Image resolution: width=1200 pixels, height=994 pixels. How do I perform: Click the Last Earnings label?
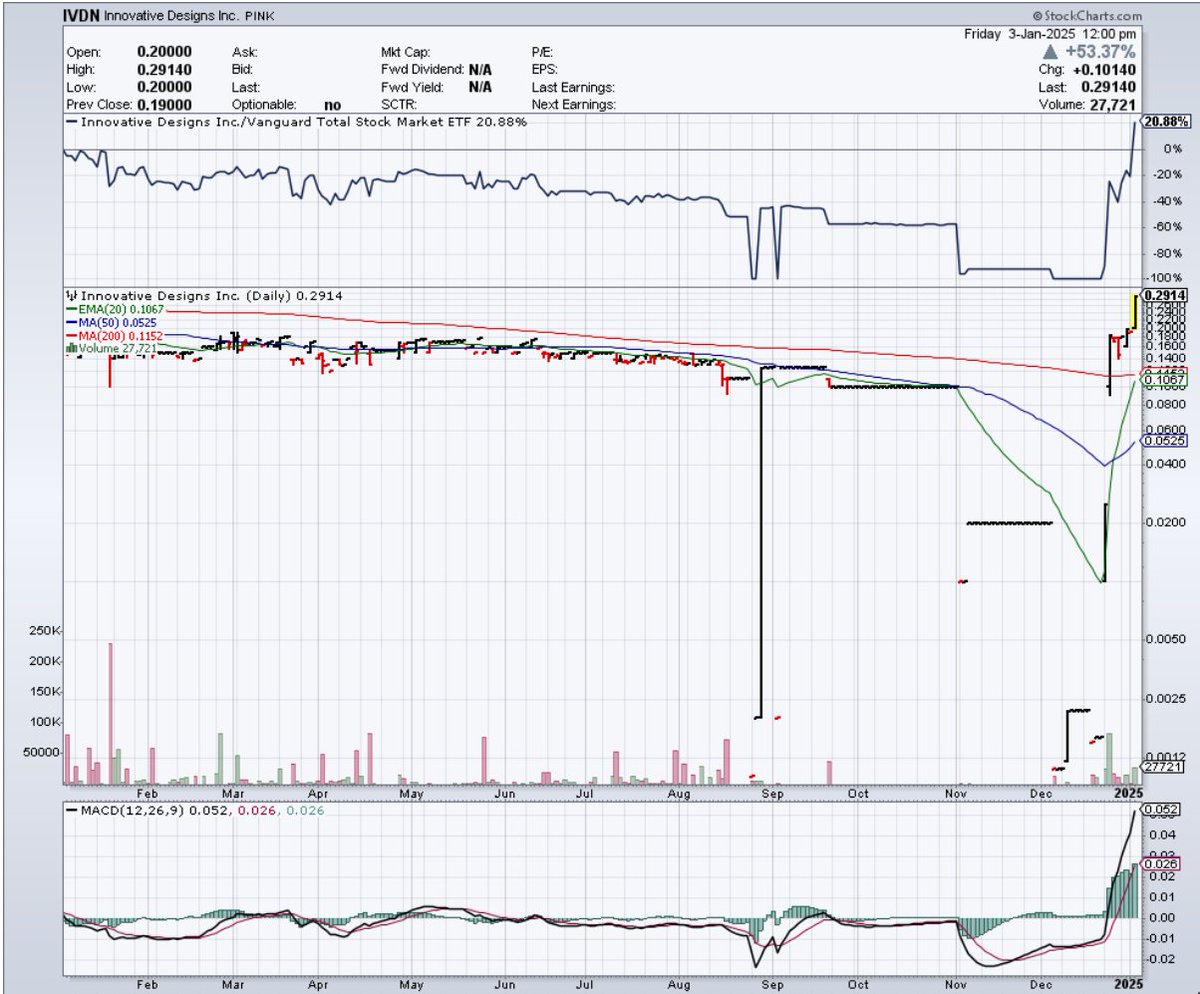(x=572, y=87)
